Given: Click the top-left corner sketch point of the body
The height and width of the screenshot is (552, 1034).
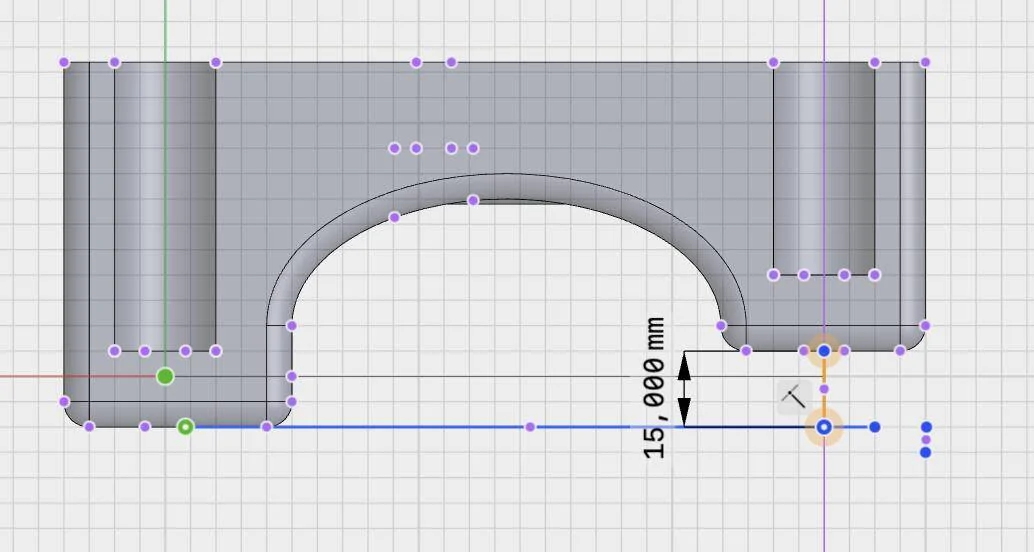Looking at the screenshot, I should point(65,62).
